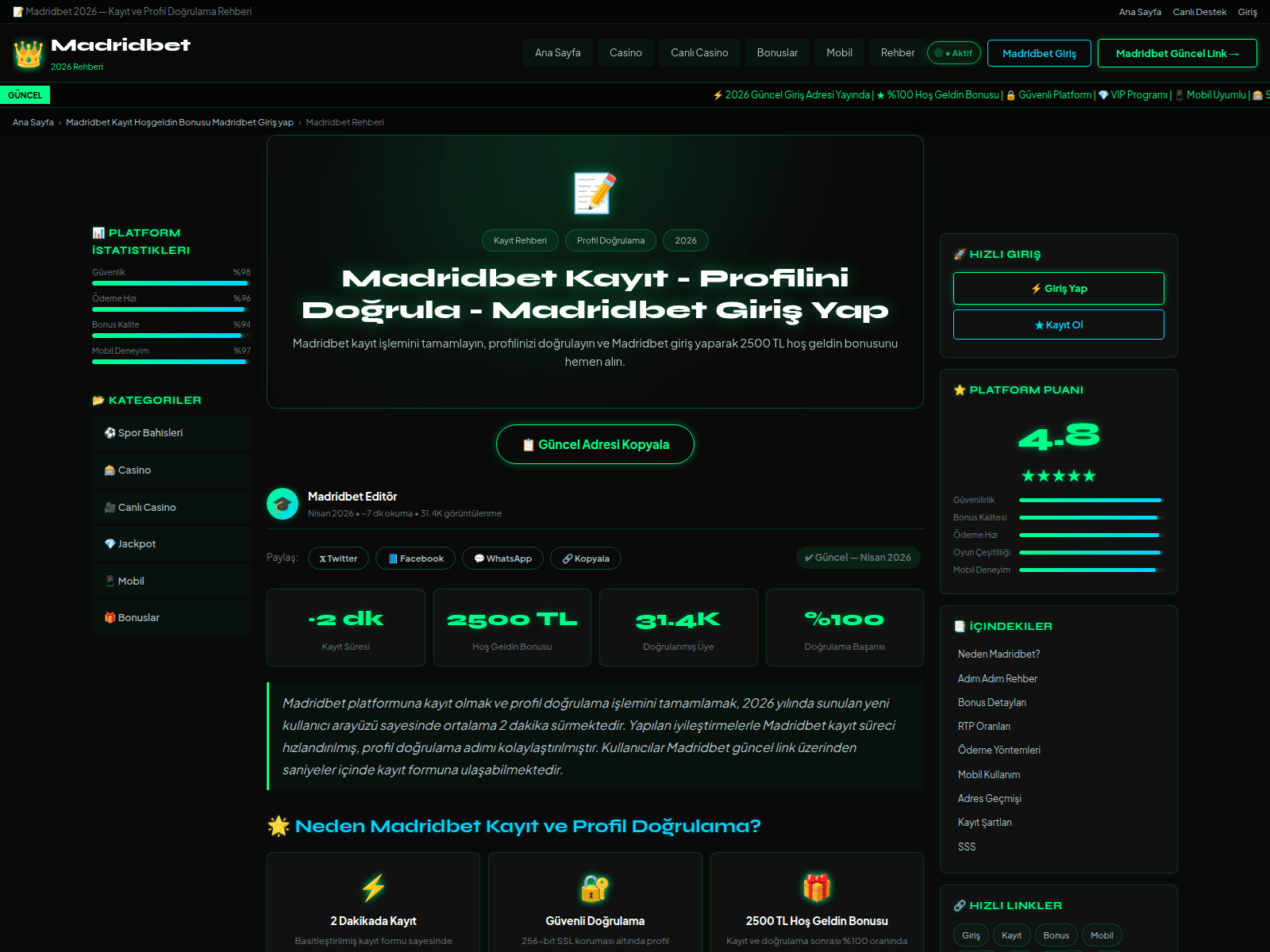Click the gift Bonuslar category icon
The image size is (1270, 952).
[110, 617]
